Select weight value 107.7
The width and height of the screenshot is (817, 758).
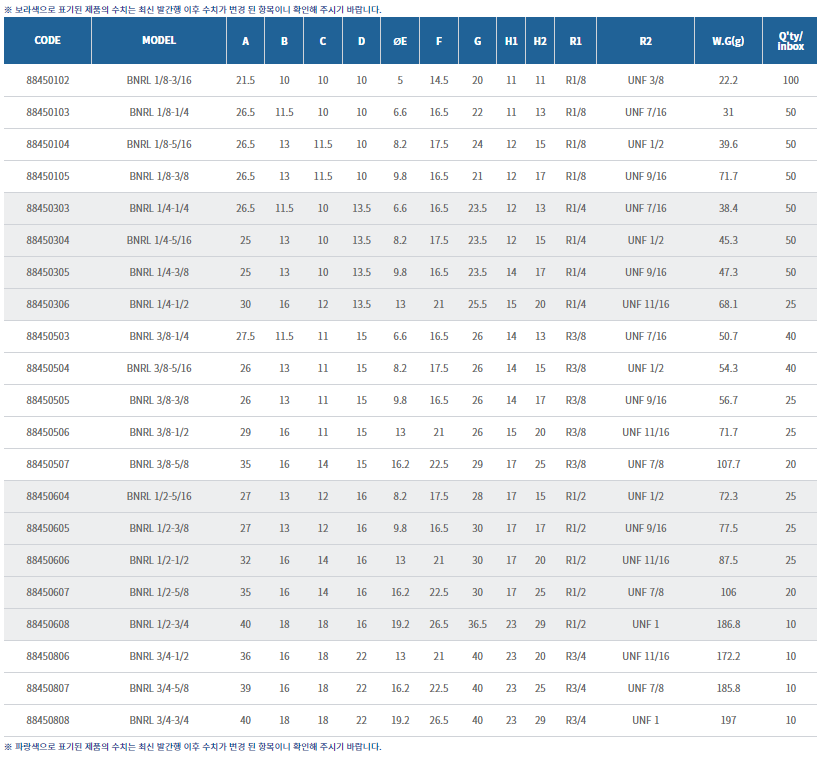click(x=728, y=464)
